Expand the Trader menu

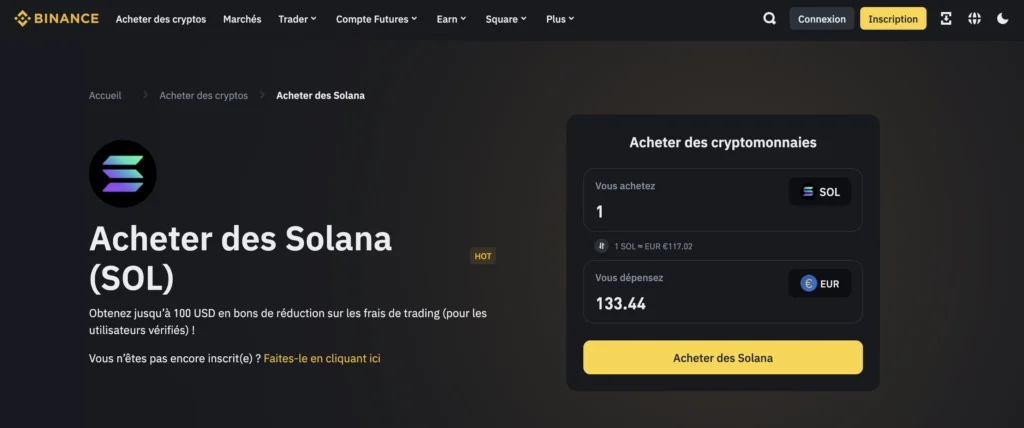coord(297,19)
